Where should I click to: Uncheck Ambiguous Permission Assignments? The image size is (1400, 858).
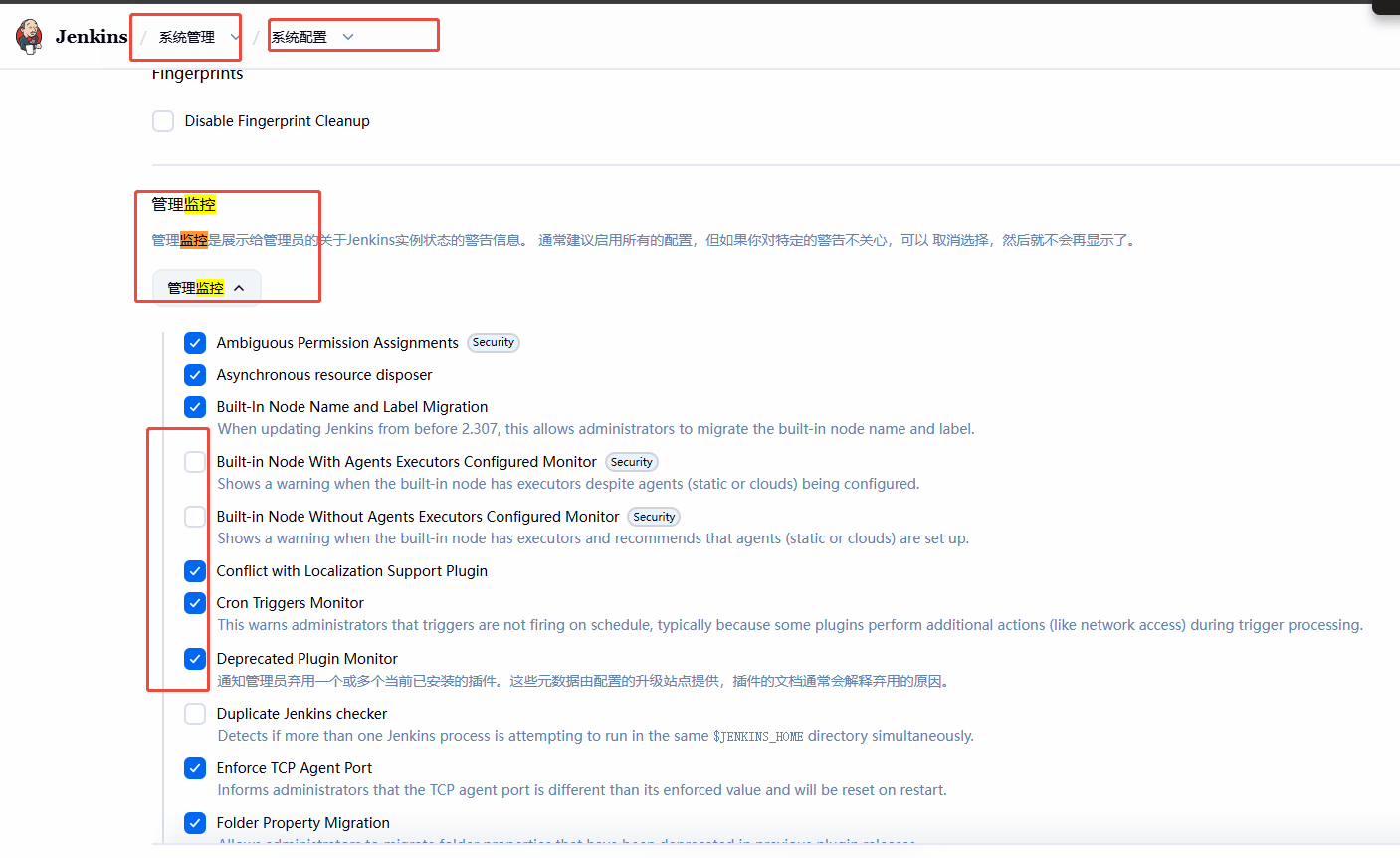[195, 343]
